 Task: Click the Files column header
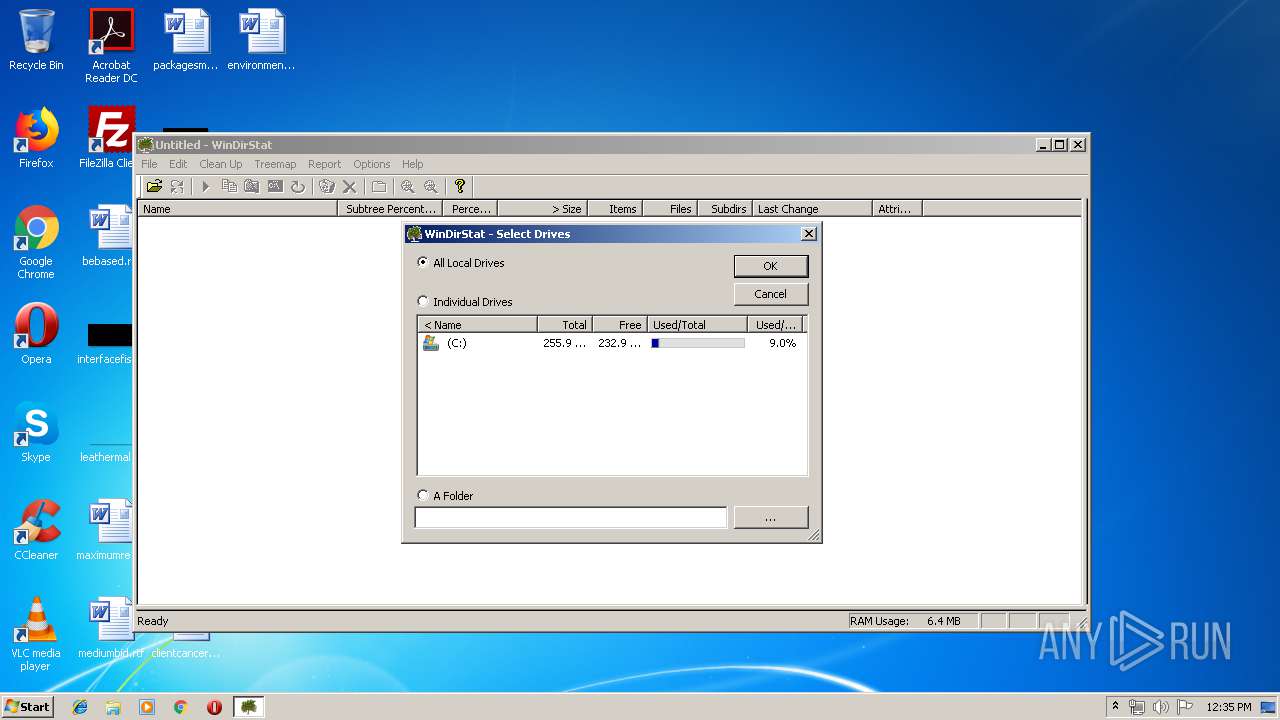click(x=670, y=209)
